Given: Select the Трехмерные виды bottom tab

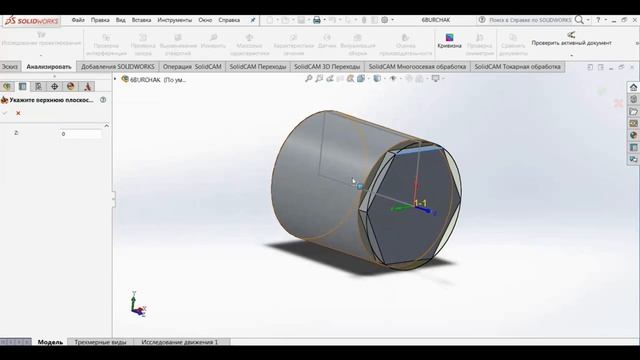Looking at the screenshot, I should pyautogui.click(x=100, y=342).
